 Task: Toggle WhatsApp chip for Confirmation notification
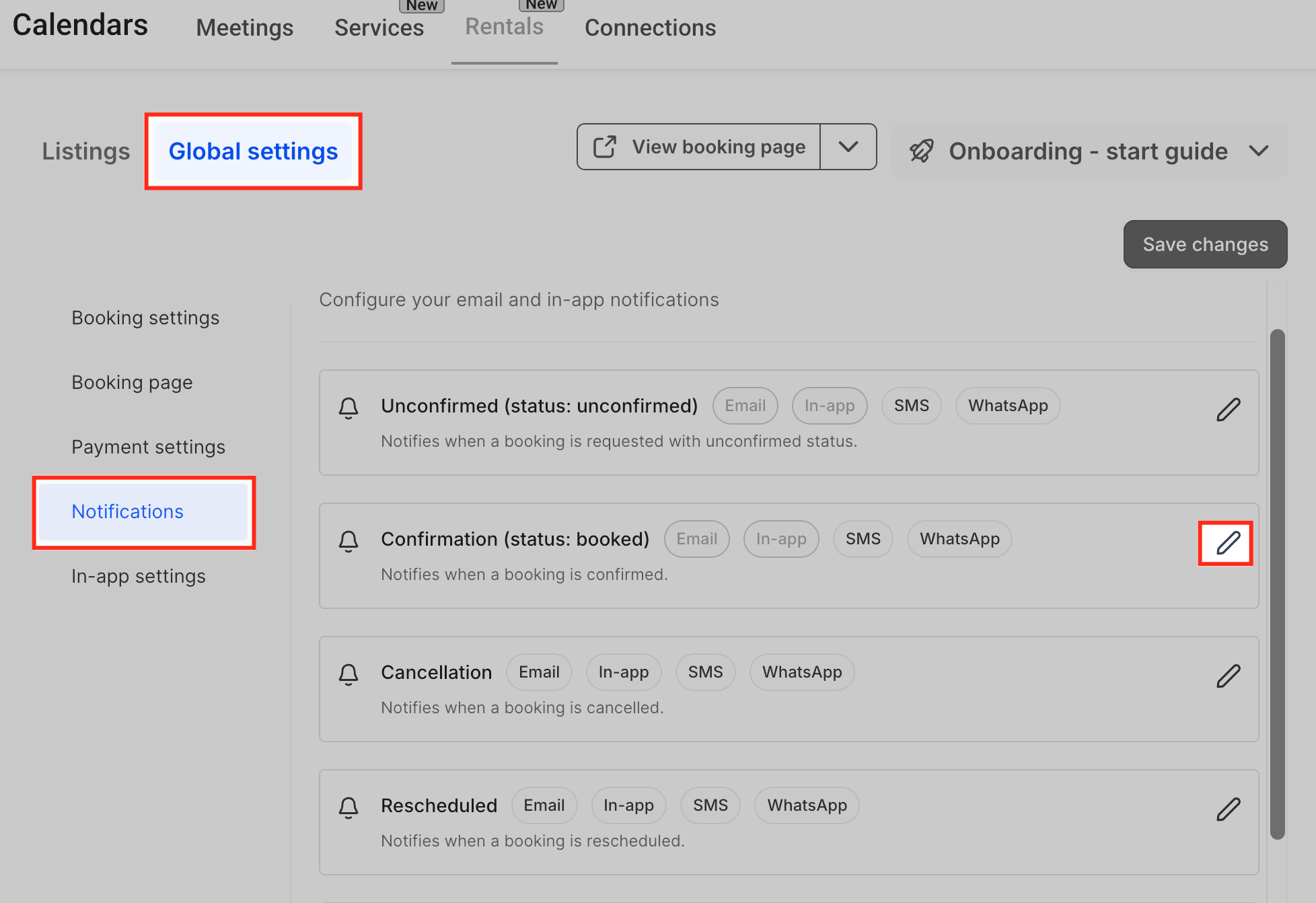959,539
